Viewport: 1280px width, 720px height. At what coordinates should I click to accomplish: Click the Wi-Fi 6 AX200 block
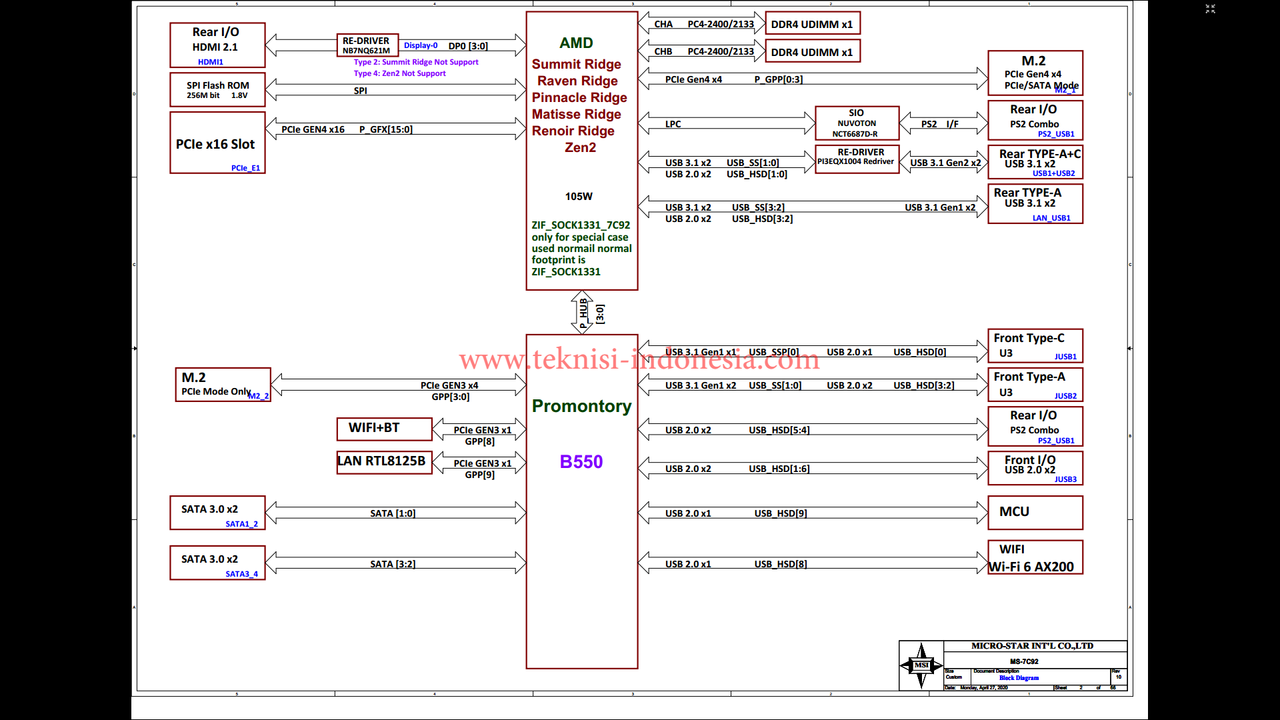tap(1035, 557)
